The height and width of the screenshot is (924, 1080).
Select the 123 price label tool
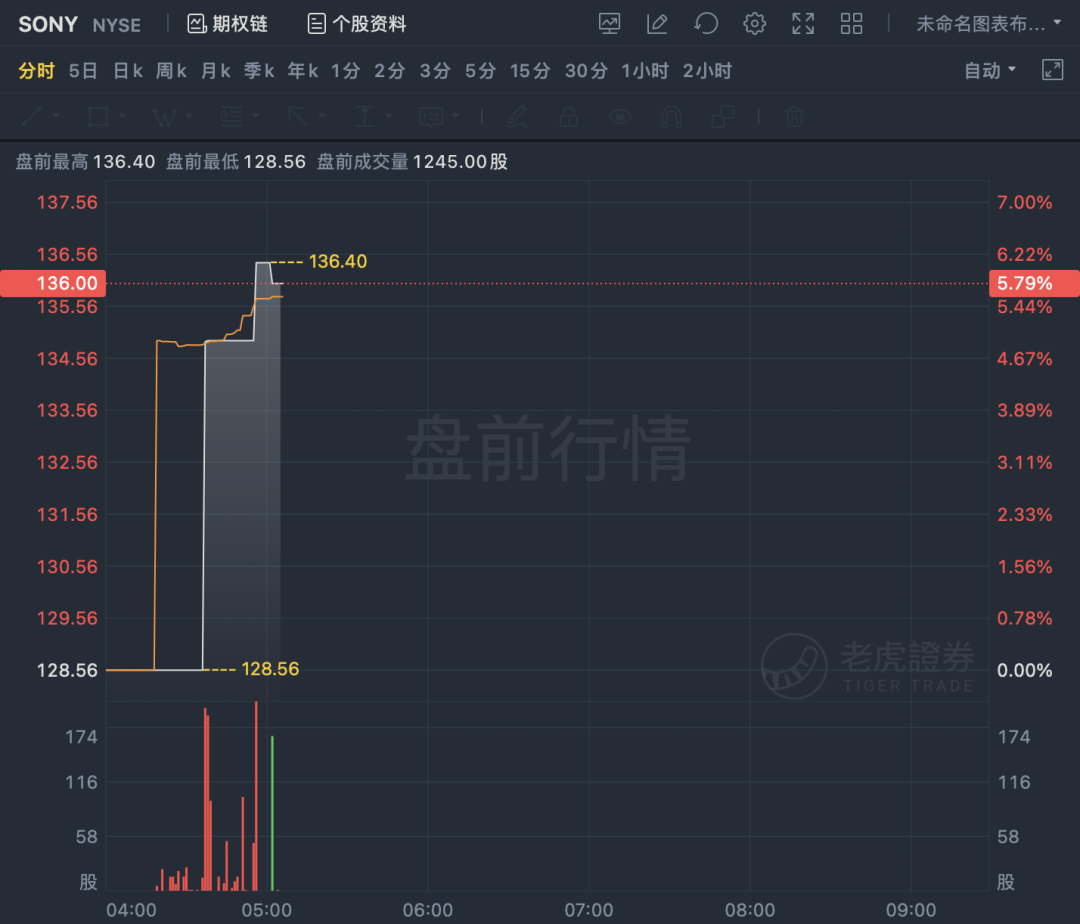click(431, 116)
